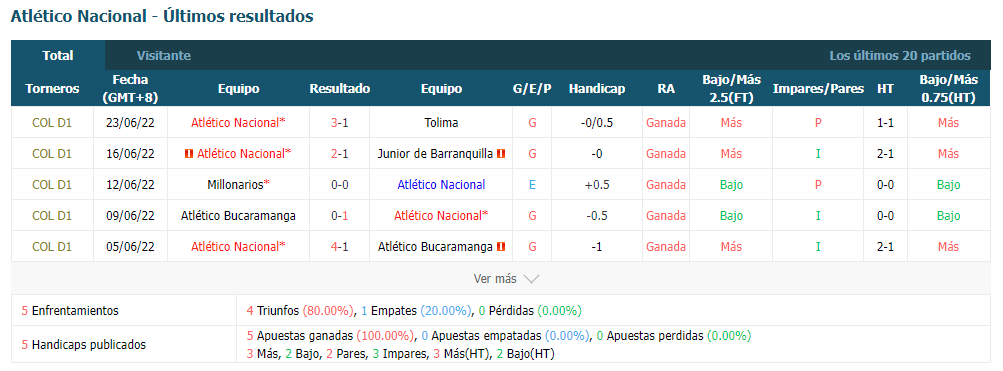Click COL D1 tournament in first row
Image resolution: width=1003 pixels, height=371 pixels.
click(52, 123)
